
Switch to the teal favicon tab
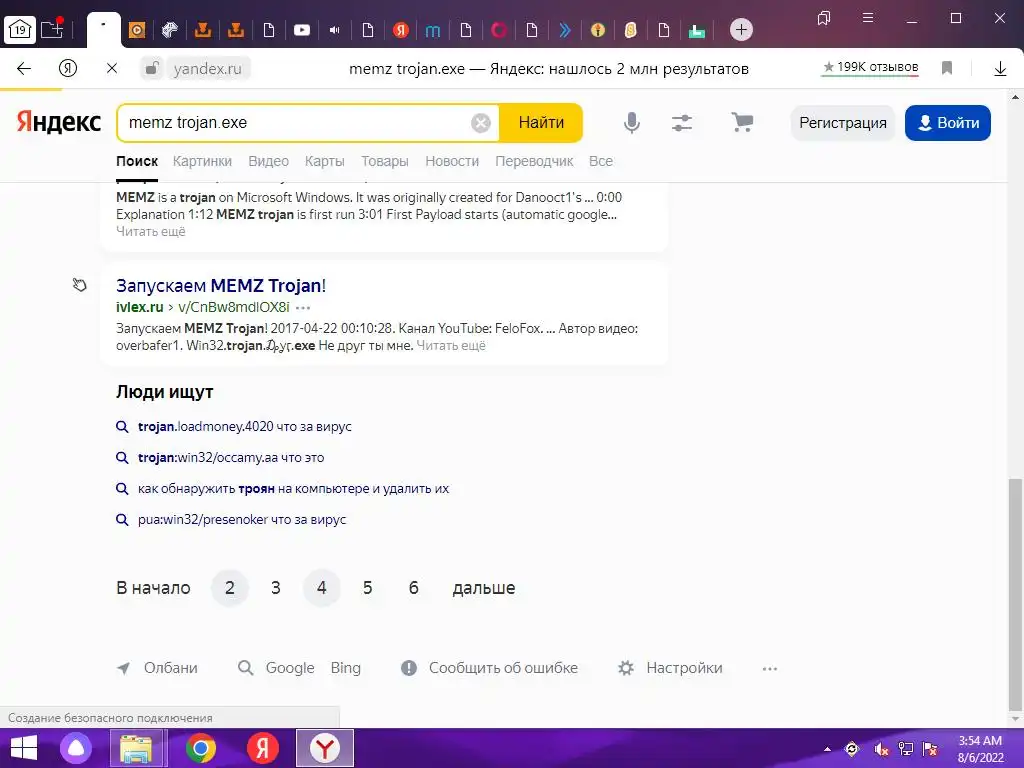click(x=696, y=30)
